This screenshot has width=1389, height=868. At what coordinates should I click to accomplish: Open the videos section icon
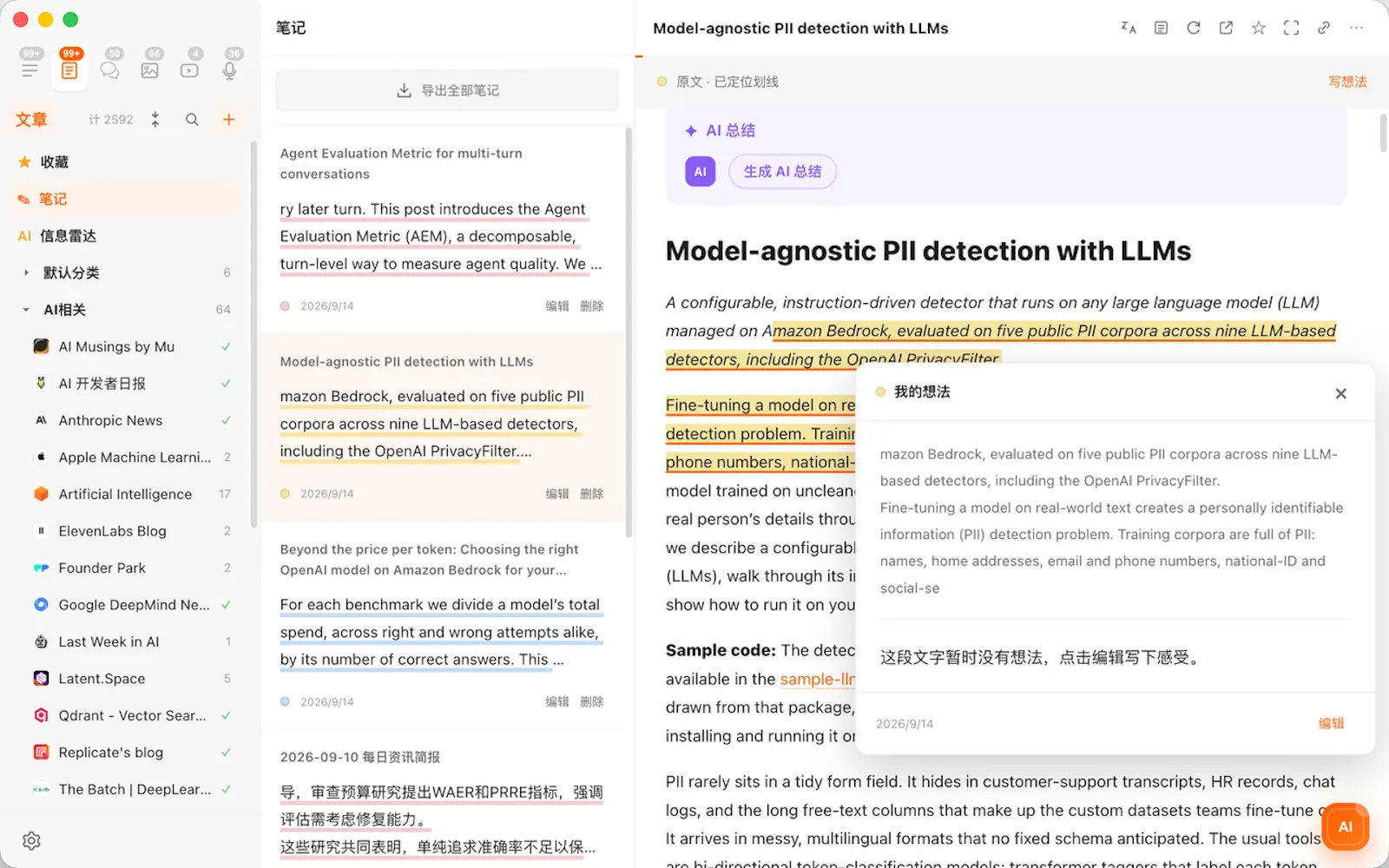coord(189,70)
